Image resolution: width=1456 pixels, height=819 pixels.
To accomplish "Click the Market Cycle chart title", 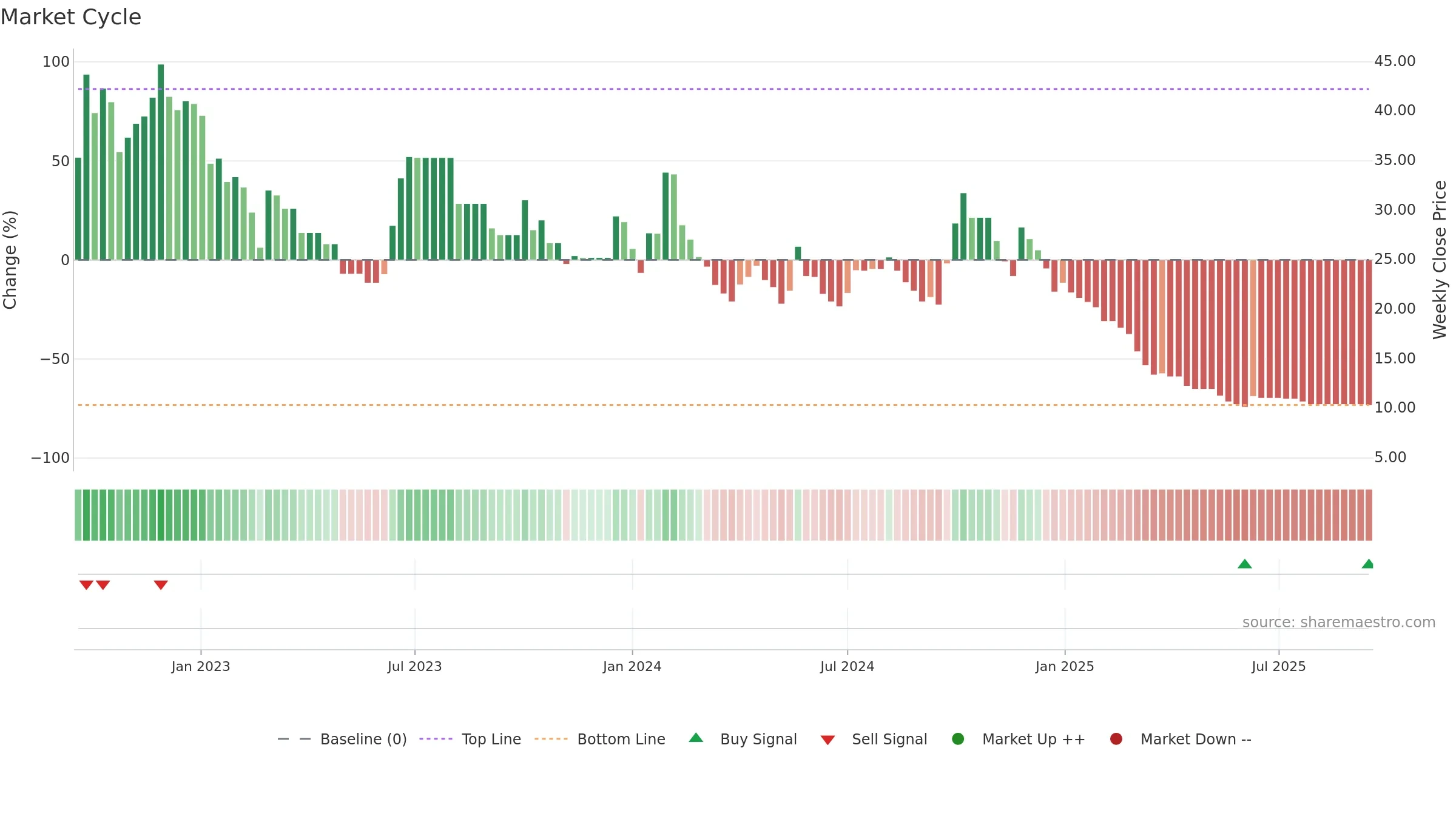I will pos(71,17).
